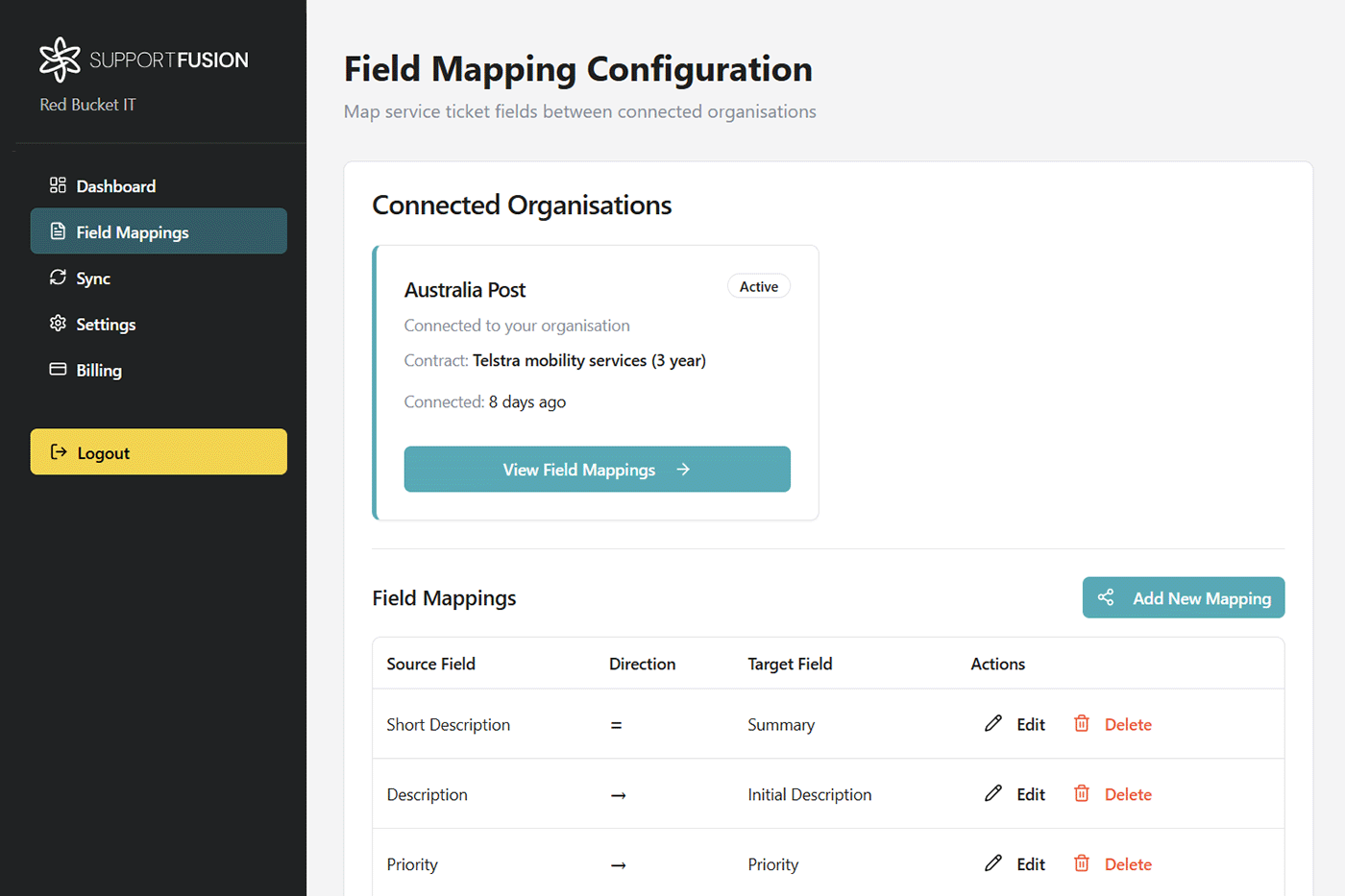Click the arrow icon in View Field Mappings

pos(683,470)
